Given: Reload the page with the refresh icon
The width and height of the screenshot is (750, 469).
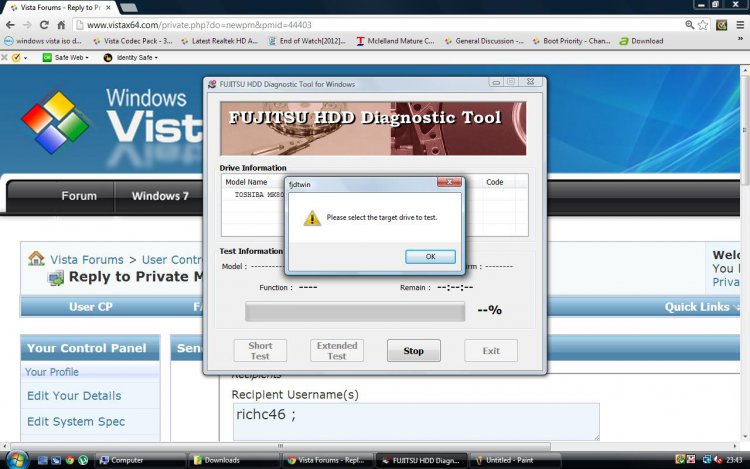Looking at the screenshot, I should (44, 25).
